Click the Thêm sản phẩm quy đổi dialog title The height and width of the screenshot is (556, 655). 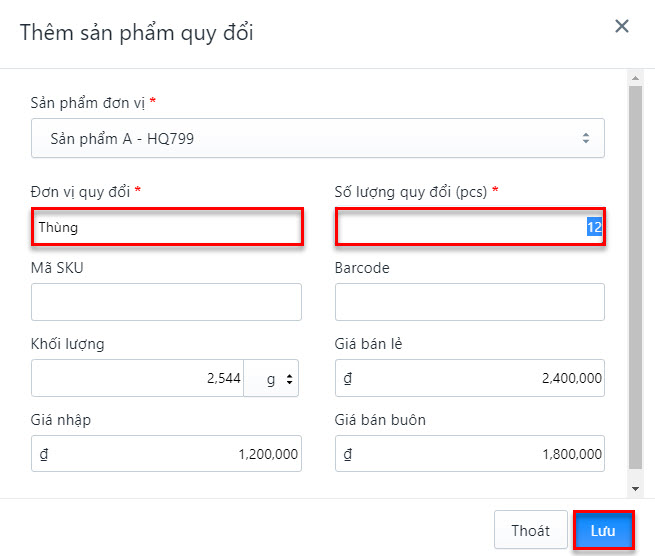point(137,32)
